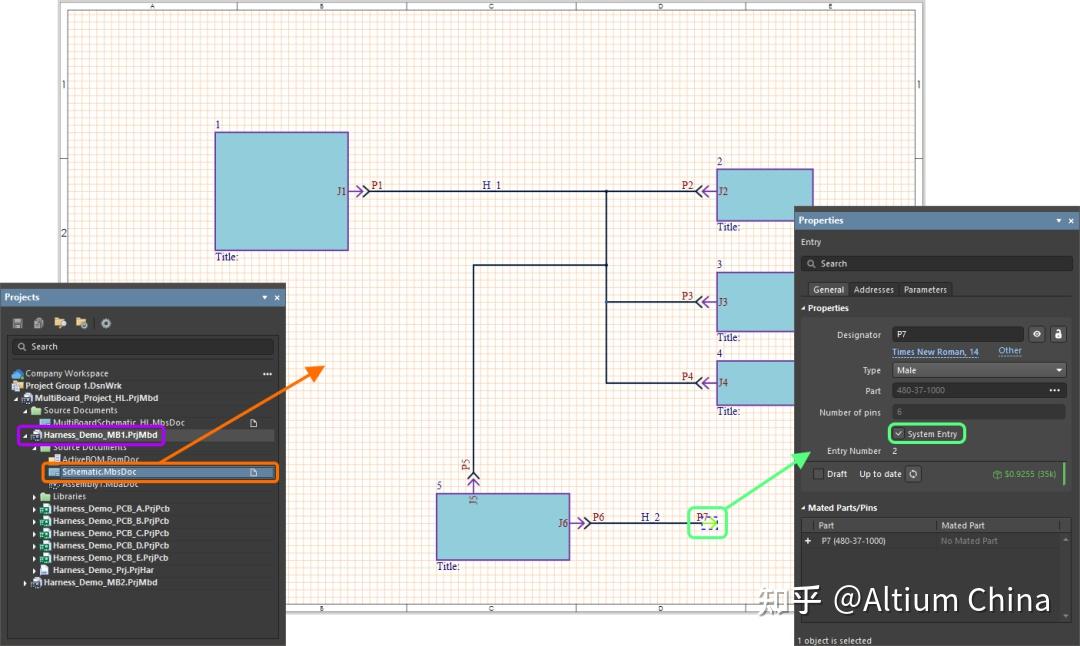Uncheck the System Entry checkbox
This screenshot has width=1080, height=646.
tap(899, 434)
